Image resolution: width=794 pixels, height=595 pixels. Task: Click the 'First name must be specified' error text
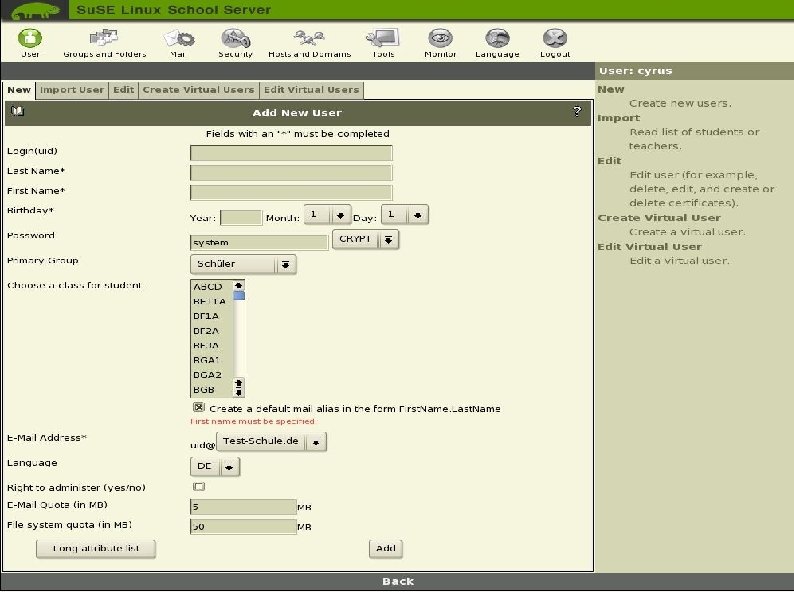pos(252,421)
